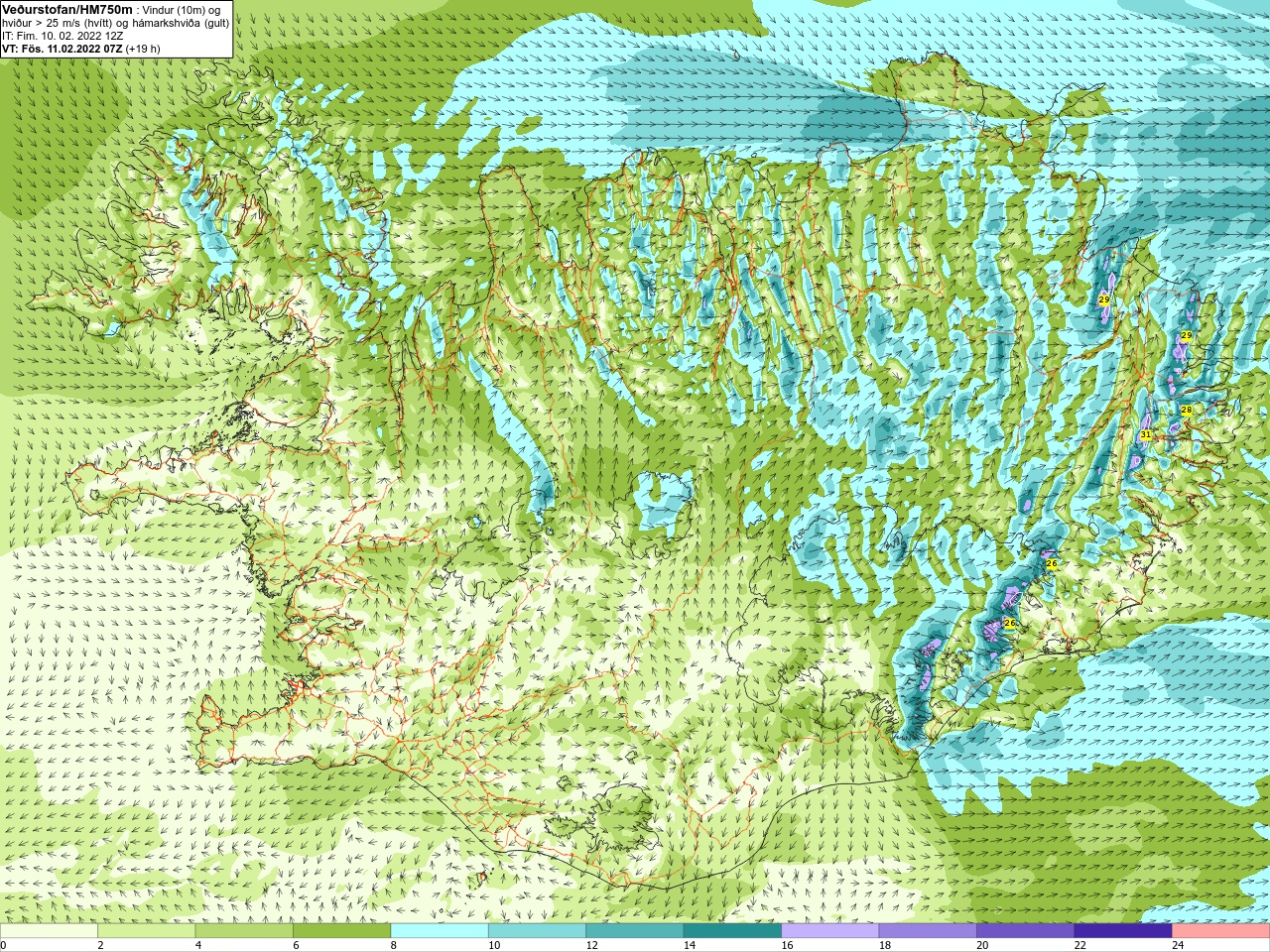The height and width of the screenshot is (952, 1270).
Task: Click the '(+19 h)' forecast offset text
Action: tap(143, 48)
